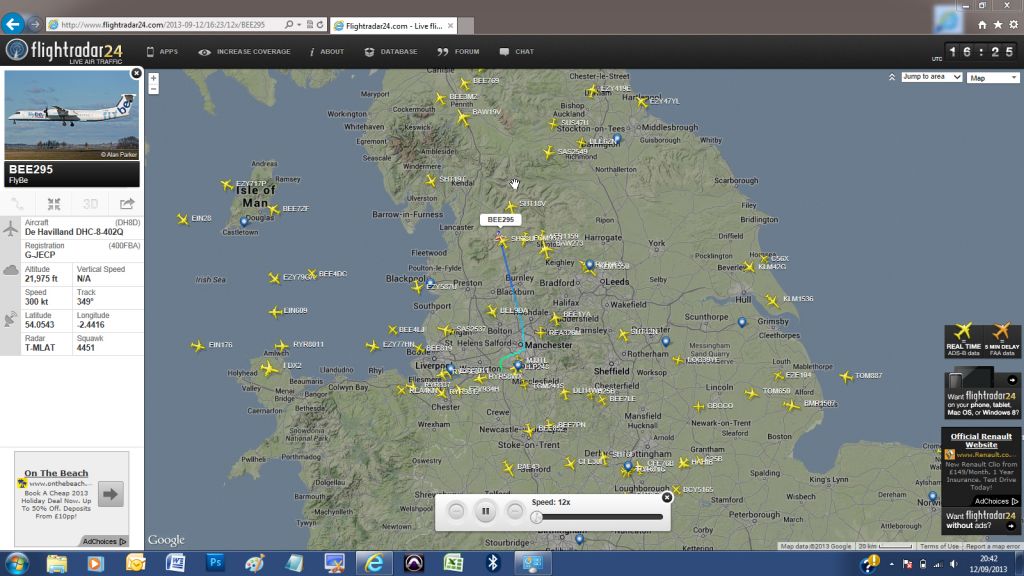Click the playback speed slider handle

536,517
